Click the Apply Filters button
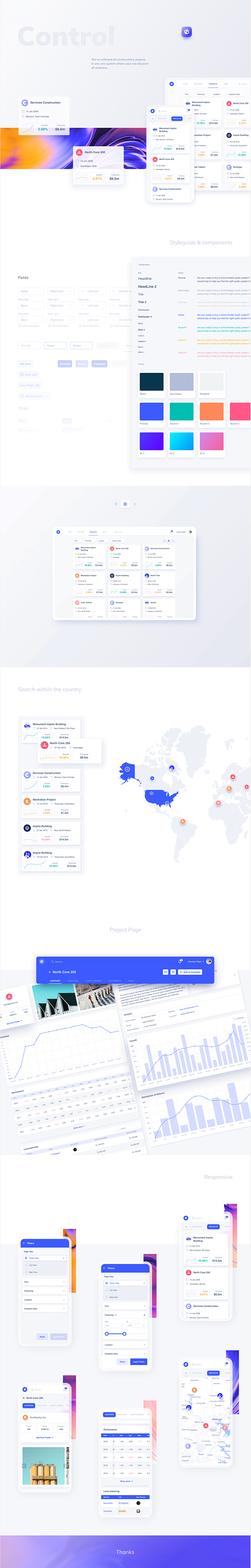251x1568 pixels. click(138, 1362)
